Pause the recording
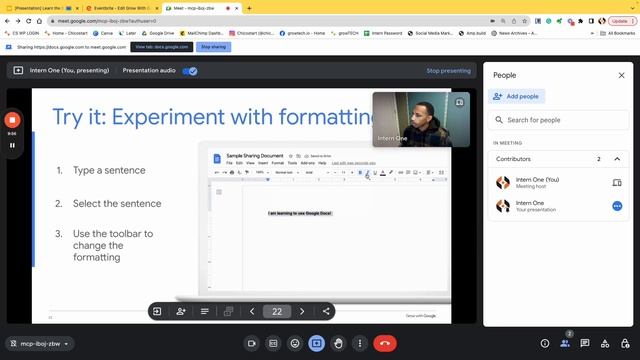 pyautogui.click(x=12, y=145)
